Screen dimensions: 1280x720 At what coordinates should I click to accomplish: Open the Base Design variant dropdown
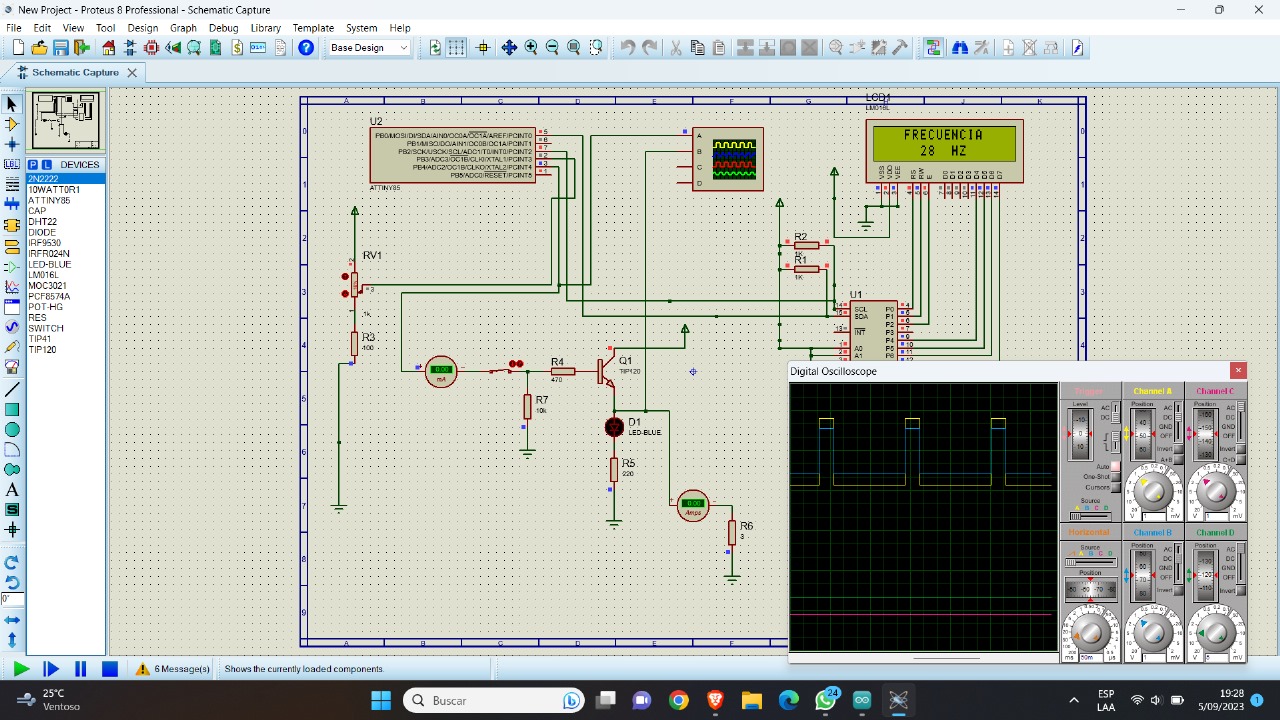tap(369, 48)
